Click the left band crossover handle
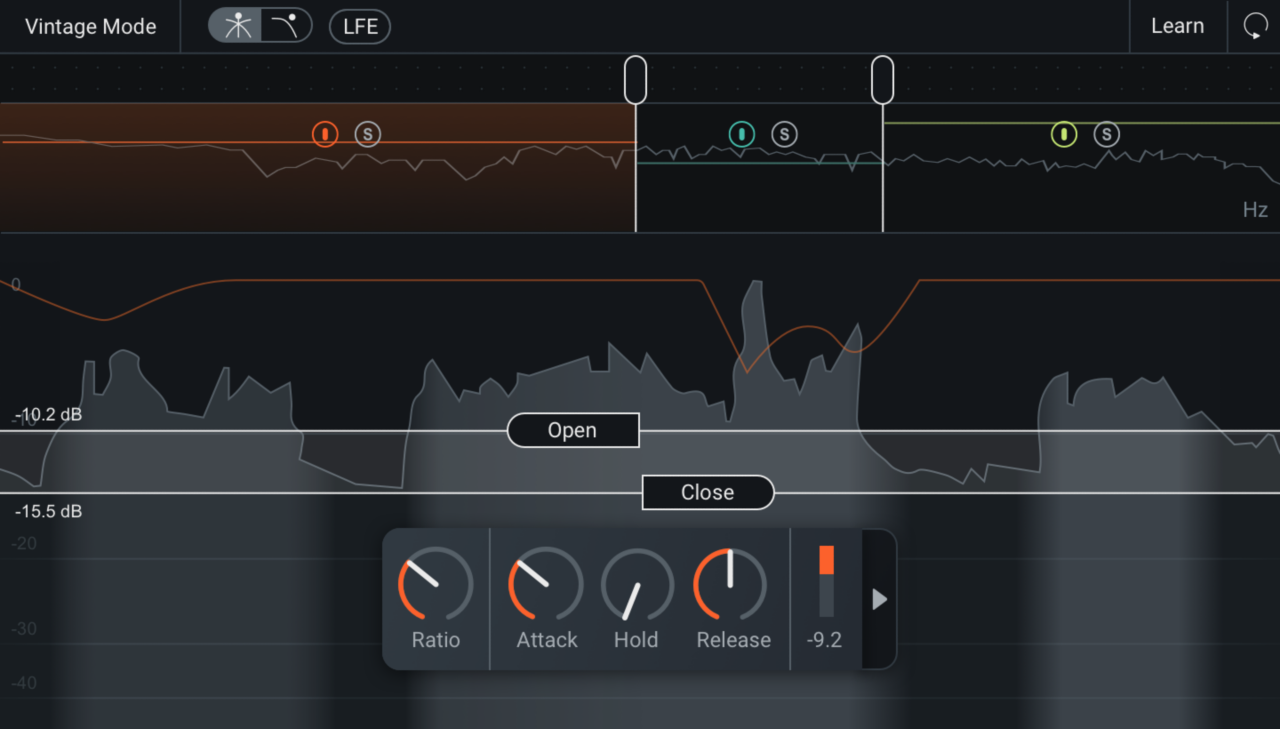This screenshot has width=1280, height=729. [635, 77]
